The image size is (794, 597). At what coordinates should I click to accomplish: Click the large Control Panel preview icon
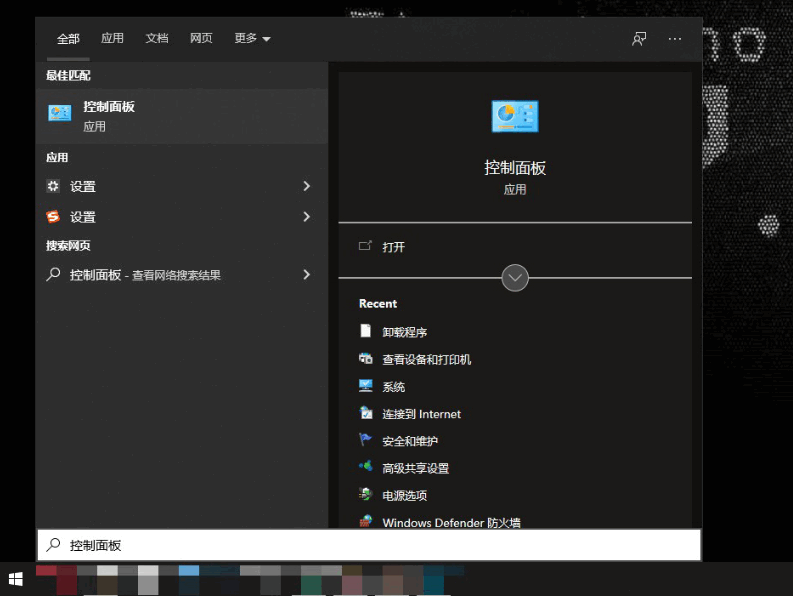(x=515, y=116)
